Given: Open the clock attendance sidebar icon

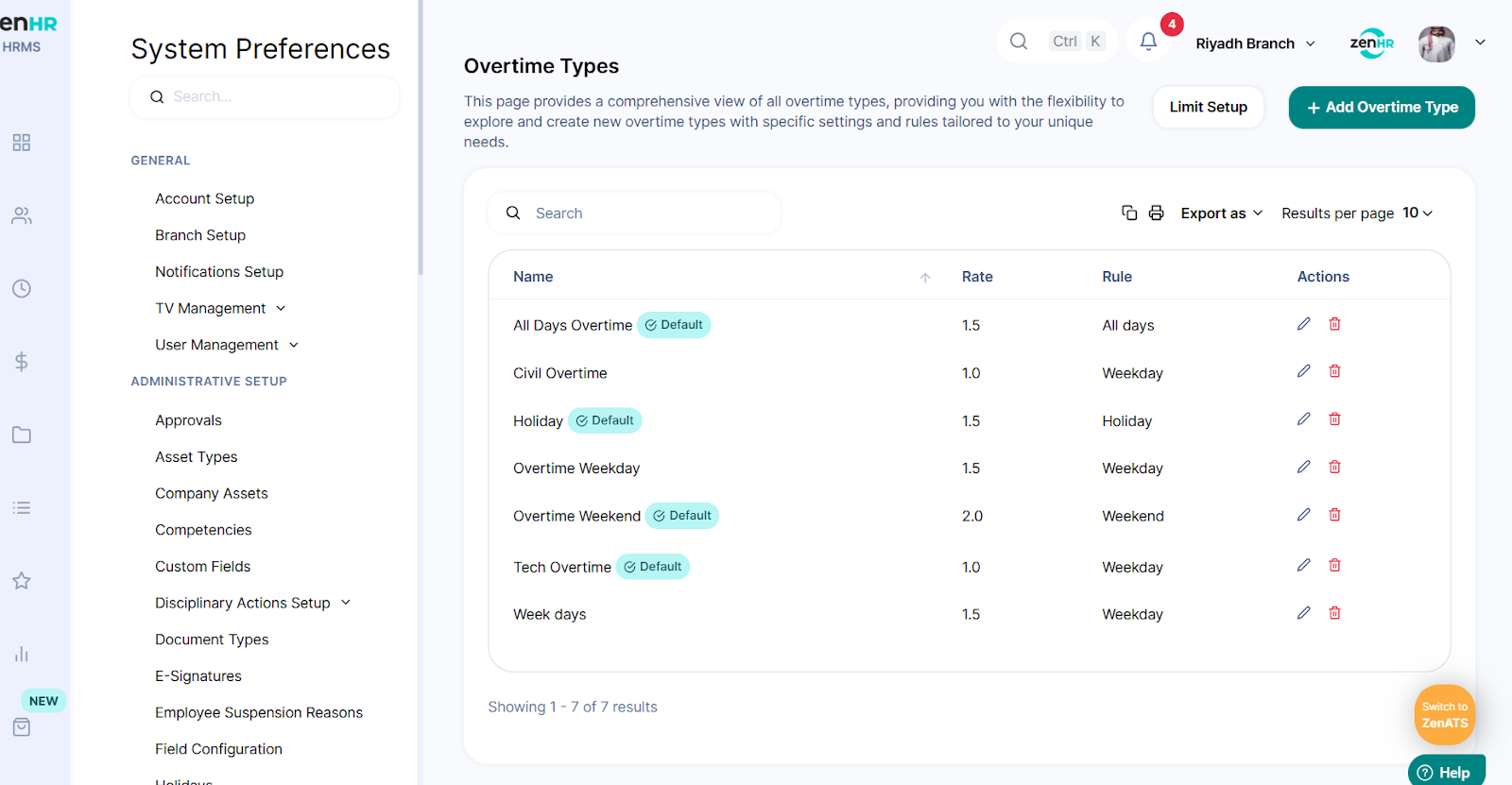Looking at the screenshot, I should pos(22,288).
